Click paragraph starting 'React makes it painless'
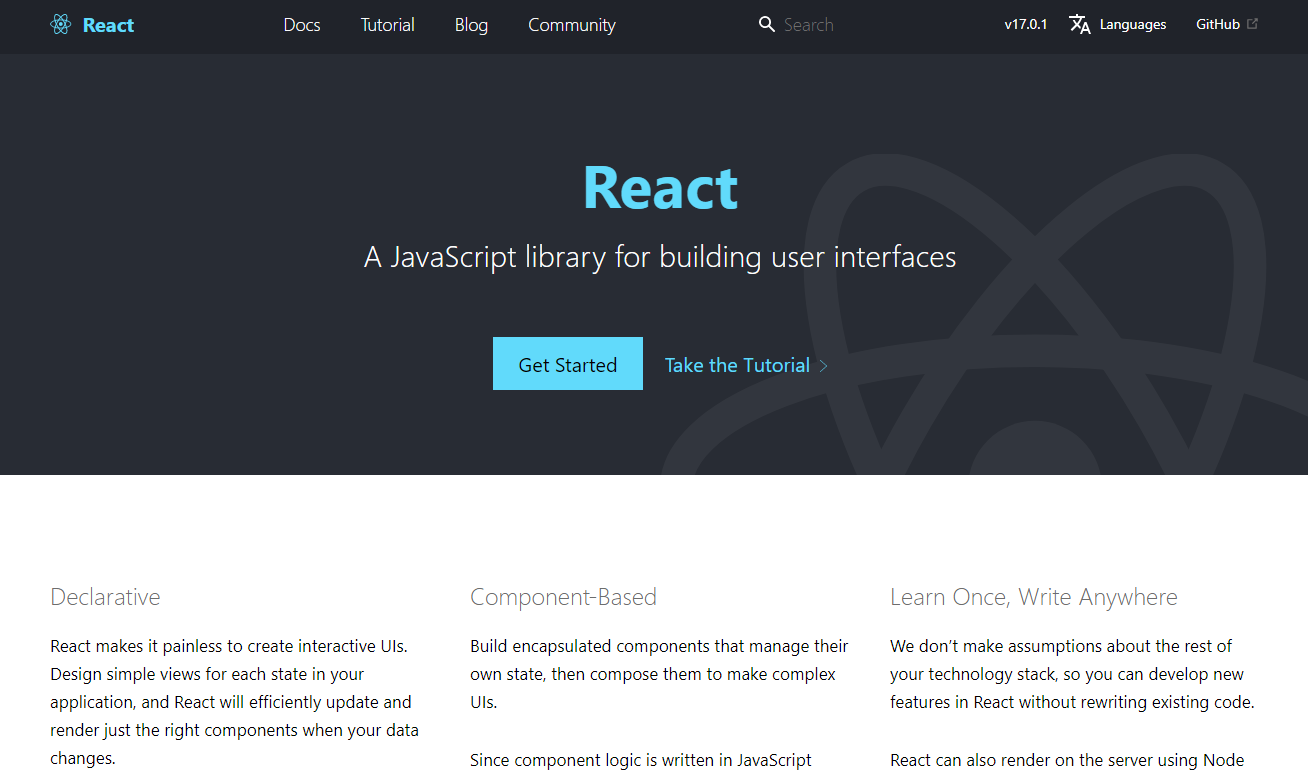The image size is (1308, 774). coord(235,702)
